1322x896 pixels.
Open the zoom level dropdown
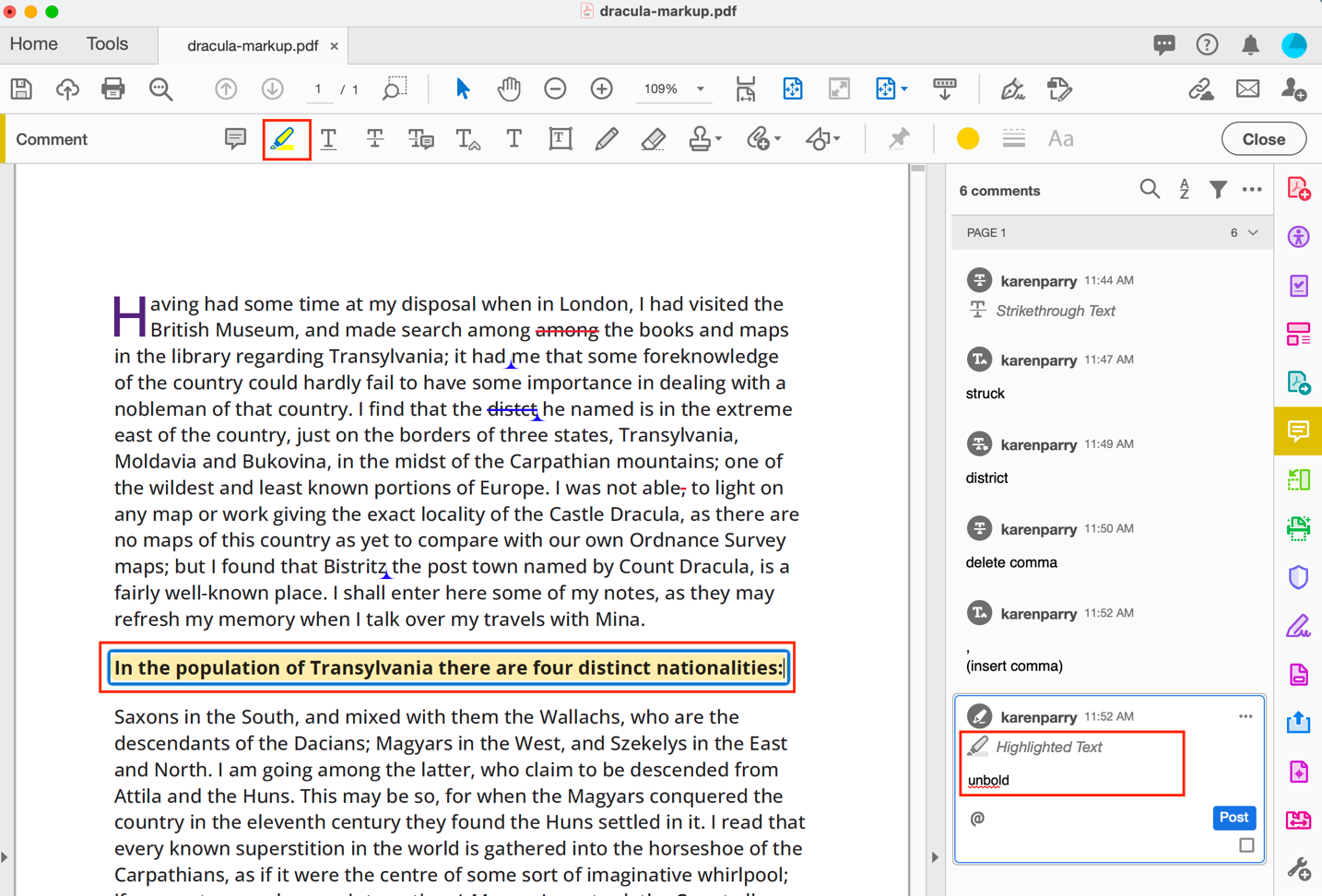[x=701, y=89]
